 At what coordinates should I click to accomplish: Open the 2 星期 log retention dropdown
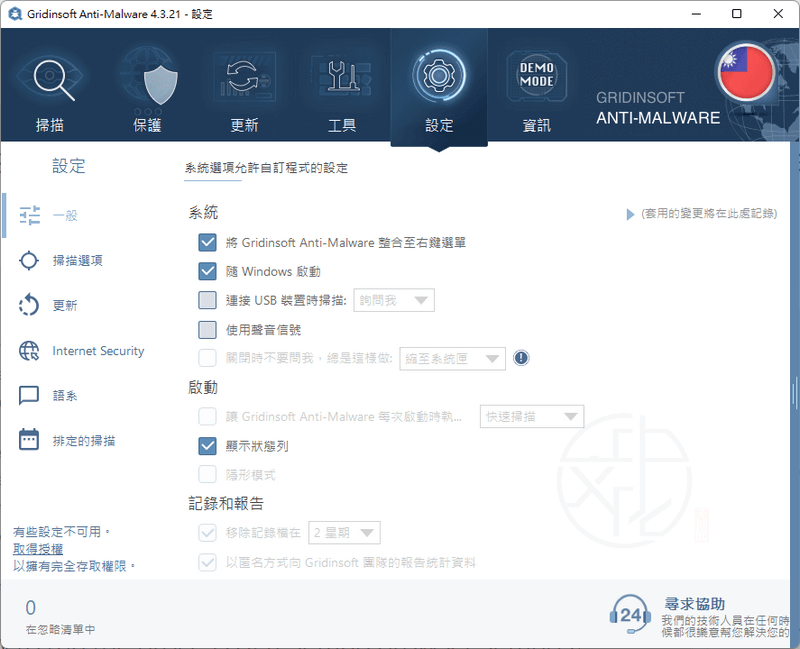(x=344, y=533)
